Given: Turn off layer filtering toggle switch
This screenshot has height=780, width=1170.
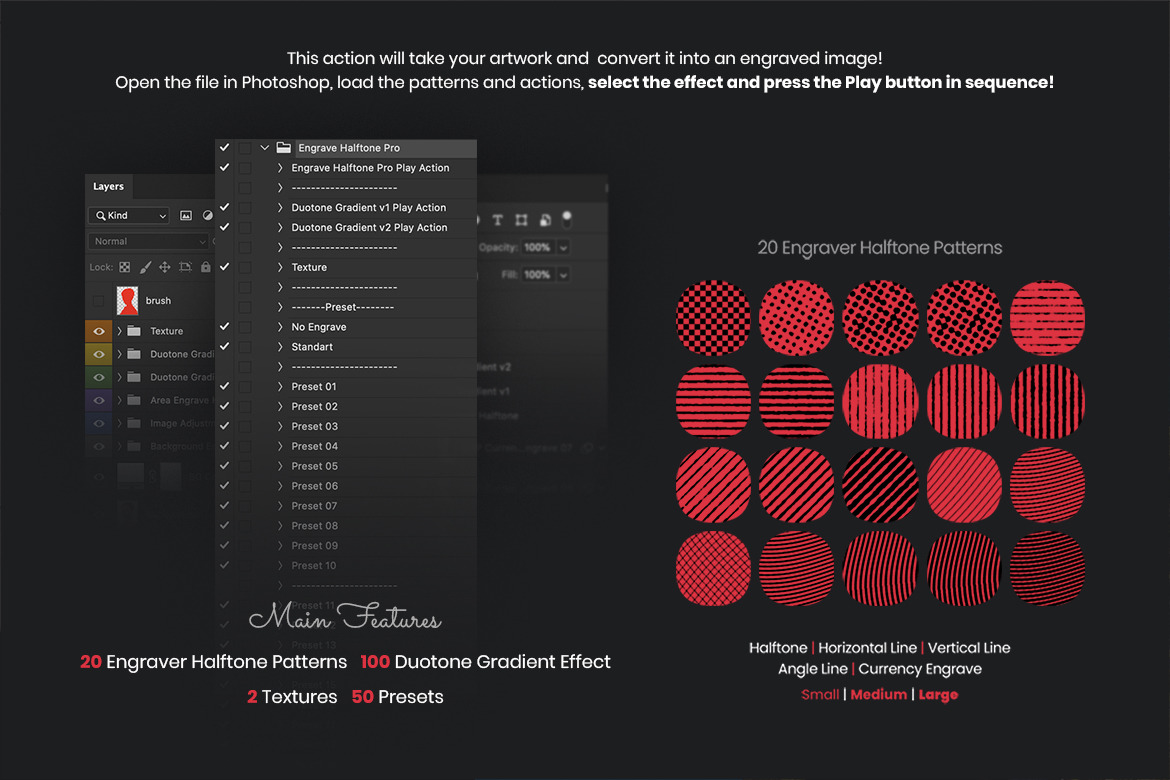Looking at the screenshot, I should point(567,219).
